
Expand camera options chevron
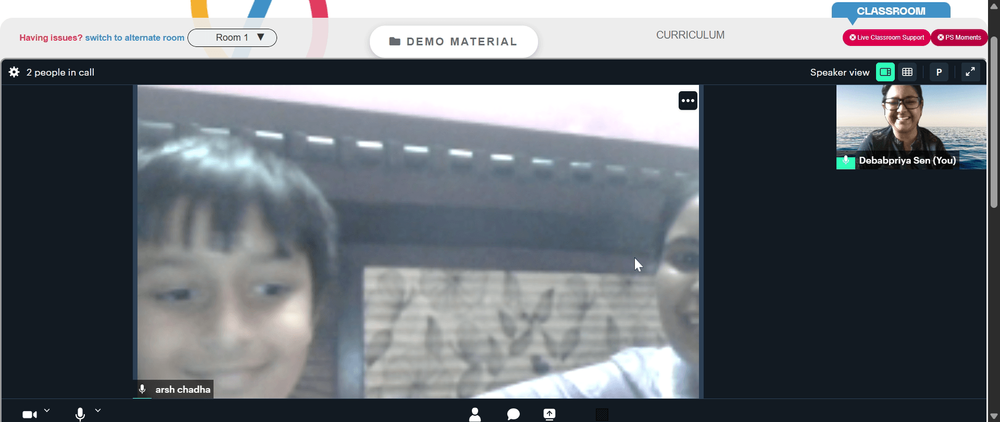pos(47,411)
